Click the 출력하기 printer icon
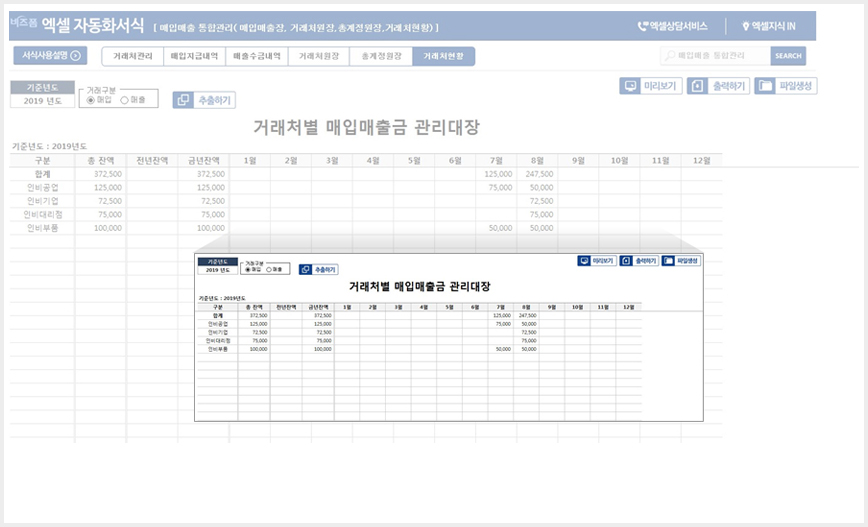868x527 pixels. [x=698, y=86]
